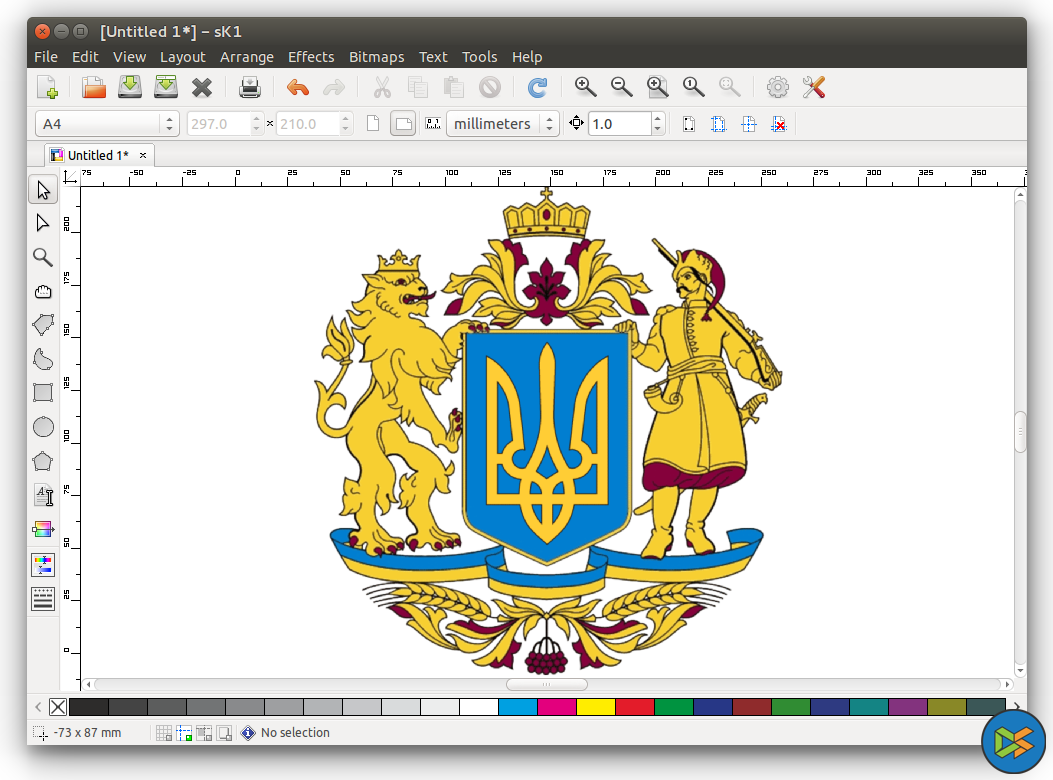Select the Ellipse drawing tool
The width and height of the screenshot is (1053, 780).
[43, 427]
